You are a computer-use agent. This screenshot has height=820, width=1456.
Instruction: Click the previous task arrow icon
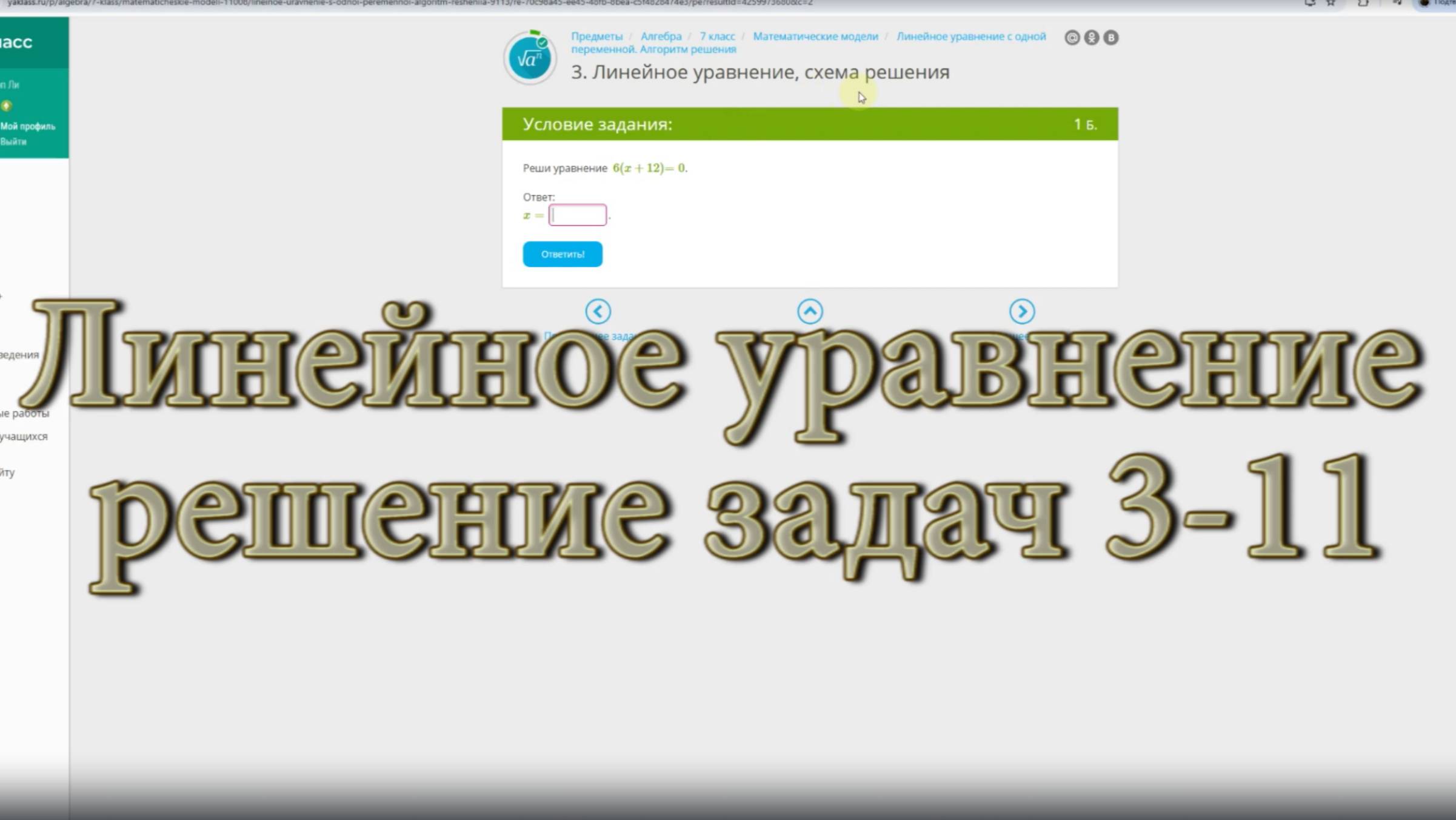(598, 312)
